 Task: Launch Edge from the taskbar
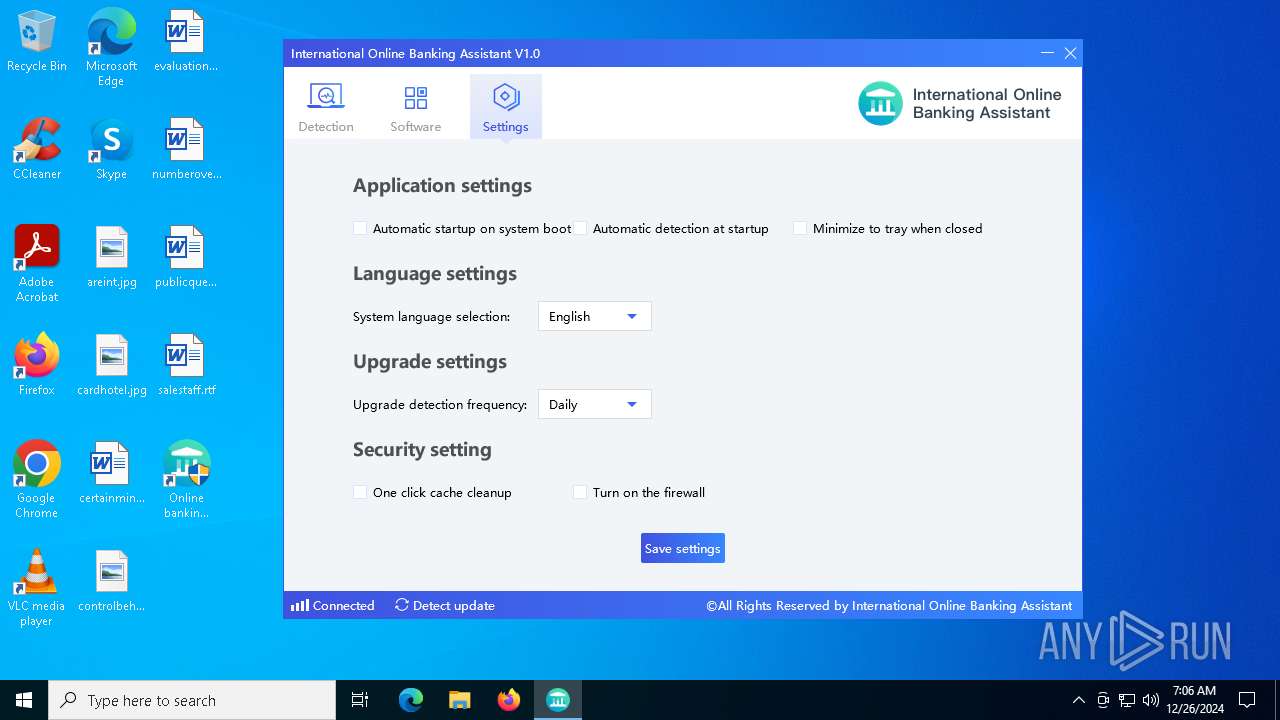point(410,700)
